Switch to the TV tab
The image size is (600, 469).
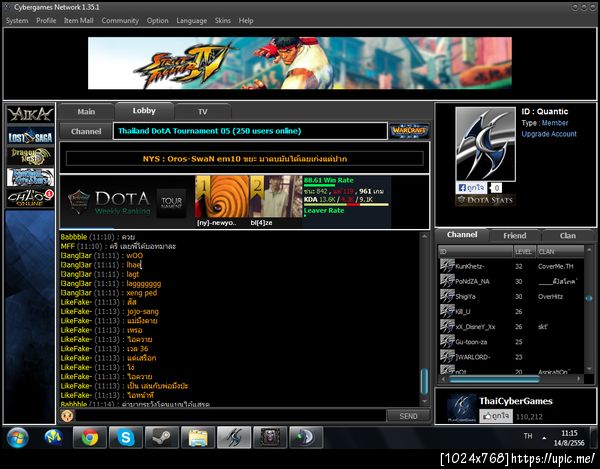pos(203,112)
